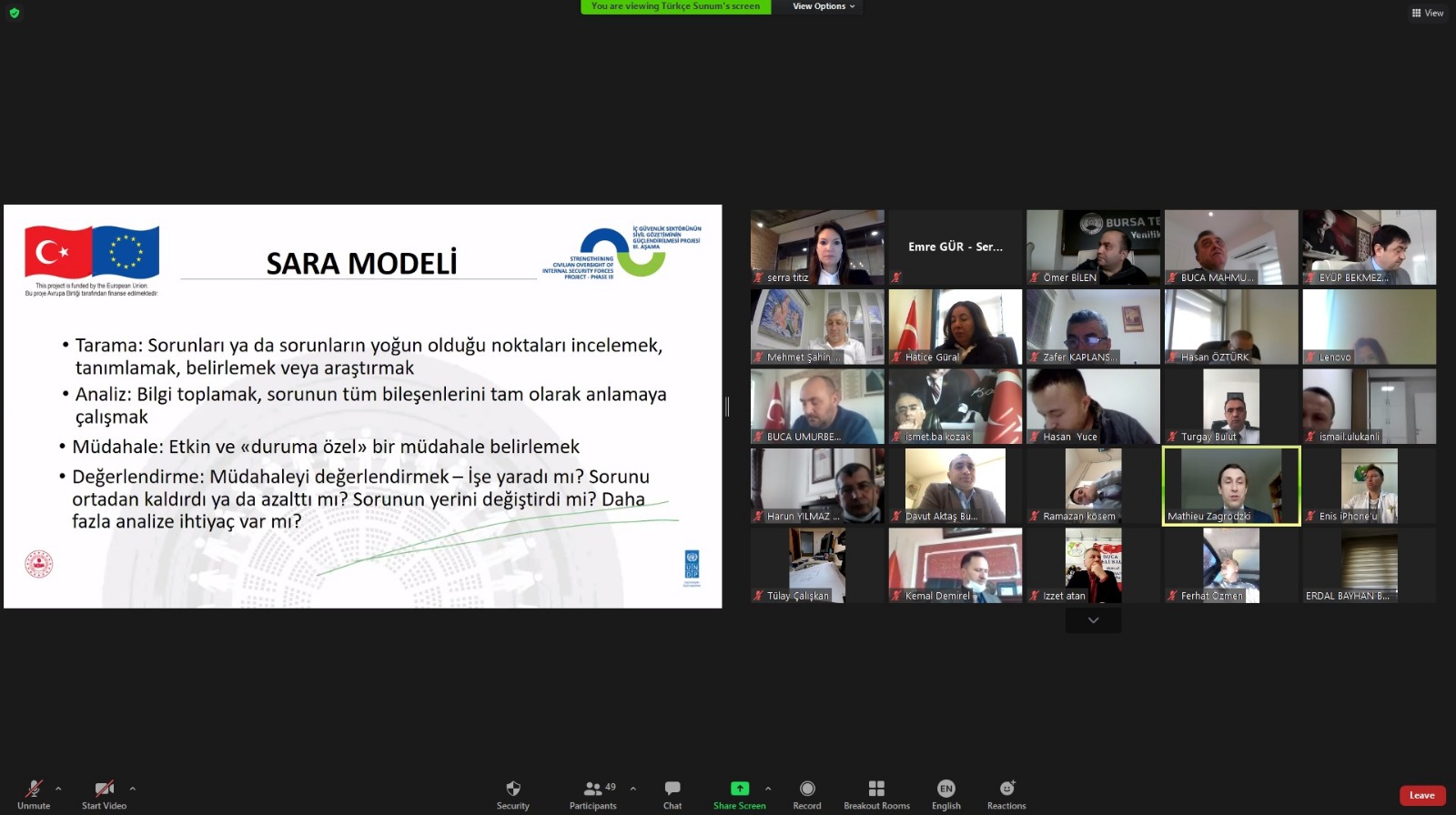
Task: Click the red Leave button
Action: click(x=1421, y=796)
